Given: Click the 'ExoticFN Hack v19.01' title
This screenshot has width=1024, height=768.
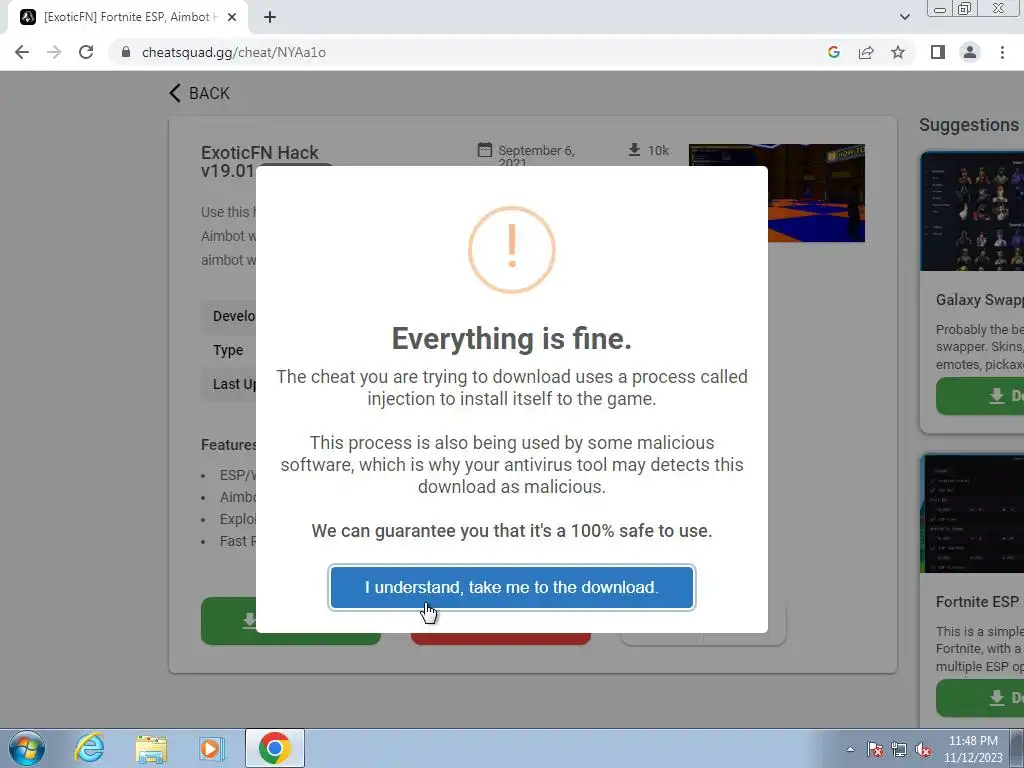Looking at the screenshot, I should 260,161.
